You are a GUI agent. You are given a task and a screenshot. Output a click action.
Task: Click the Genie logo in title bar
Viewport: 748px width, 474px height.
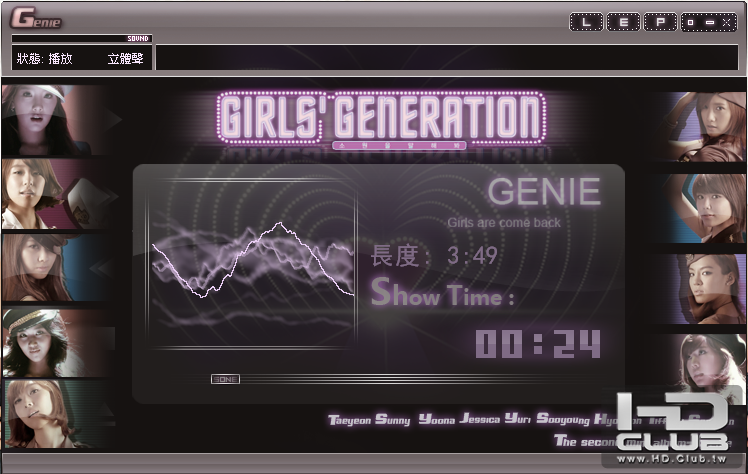point(36,18)
